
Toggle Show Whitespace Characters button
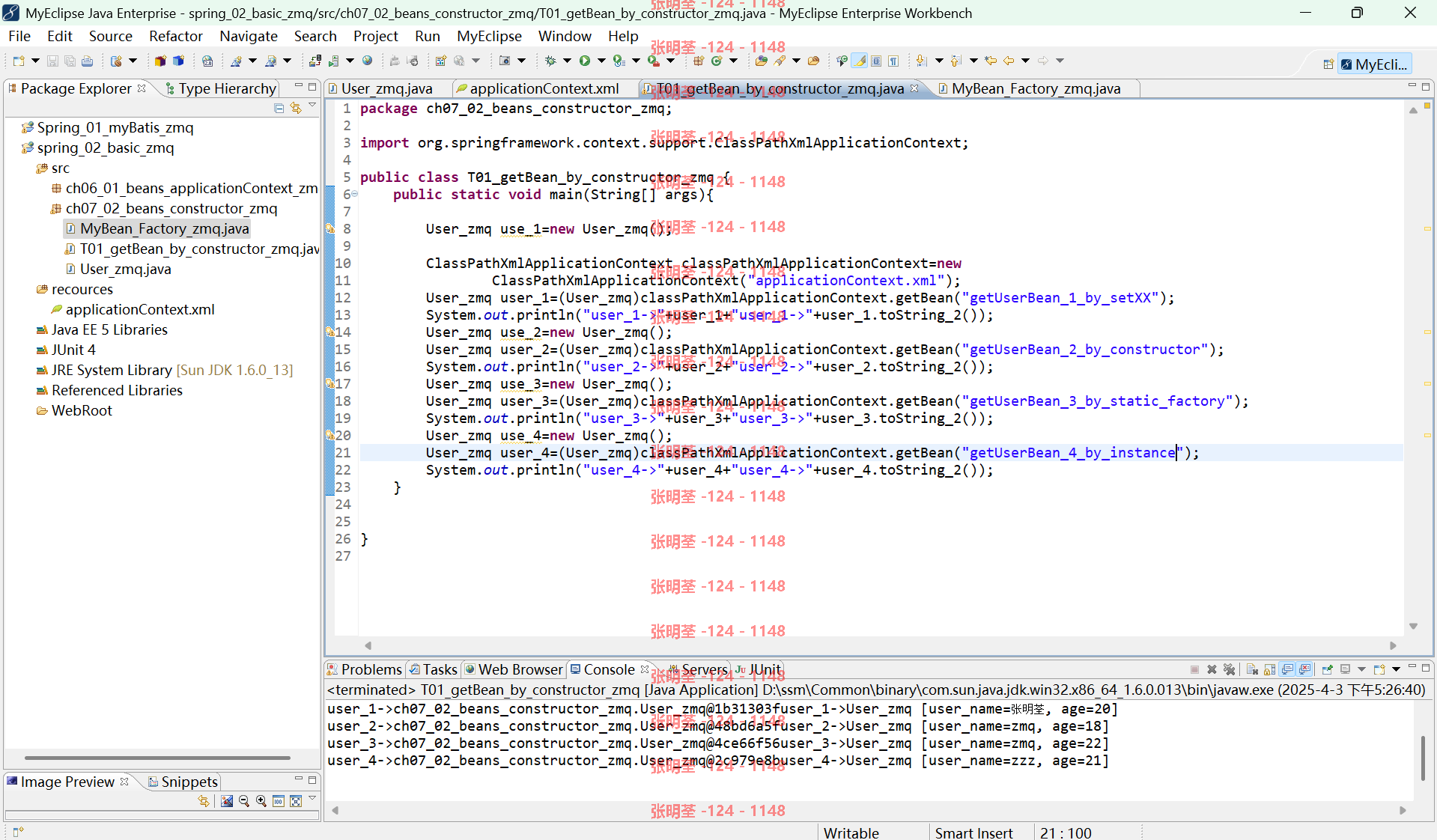pos(893,61)
